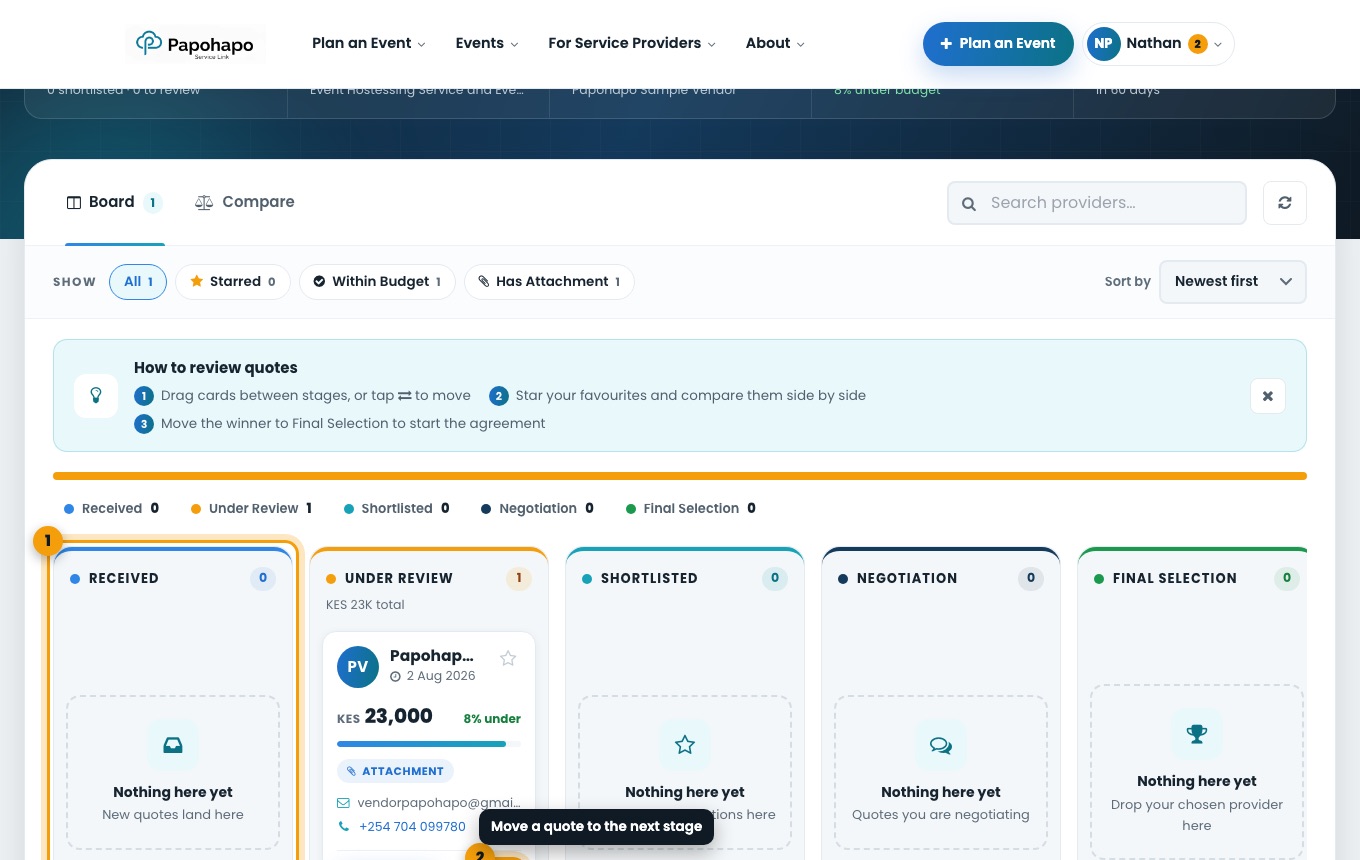The width and height of the screenshot is (1360, 860).
Task: Select the All filter chip
Action: coord(138,282)
